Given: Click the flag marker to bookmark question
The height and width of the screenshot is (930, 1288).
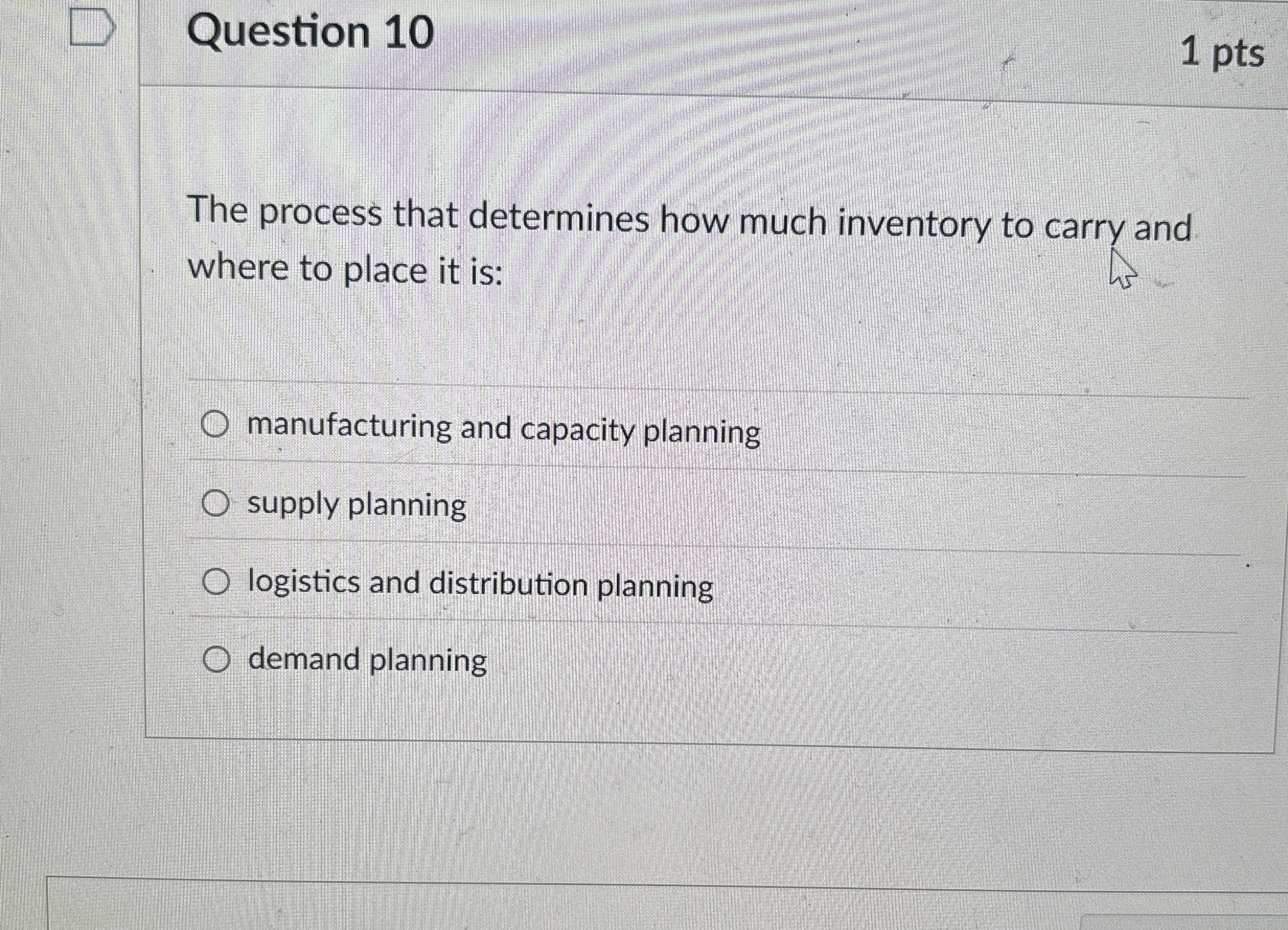Looking at the screenshot, I should pyautogui.click(x=90, y=27).
